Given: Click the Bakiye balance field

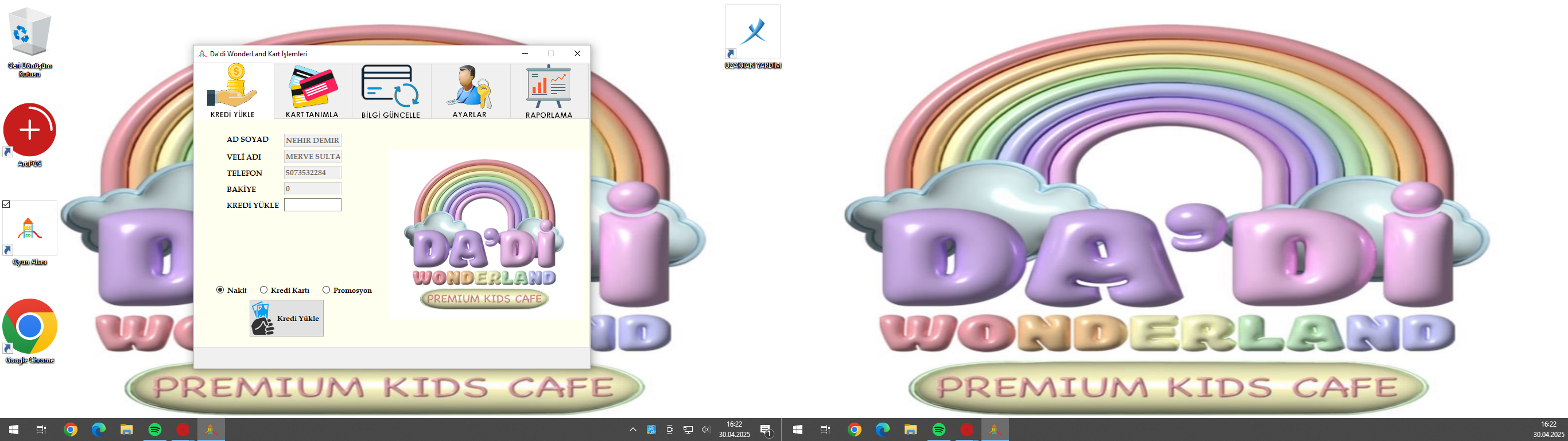Looking at the screenshot, I should click(x=312, y=189).
